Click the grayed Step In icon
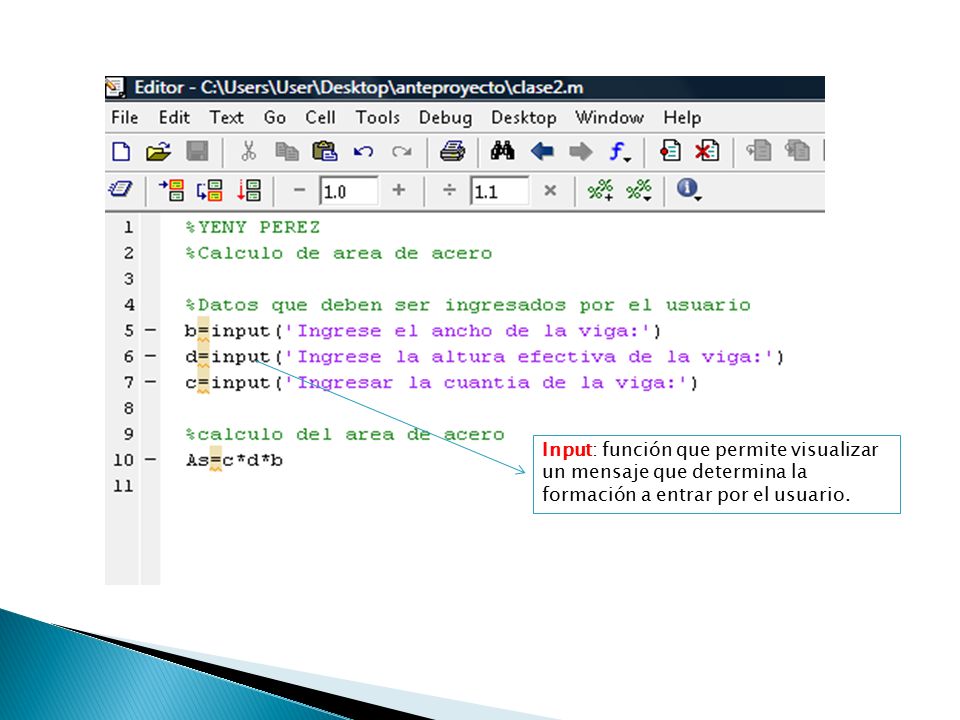960x720 pixels. 797,151
